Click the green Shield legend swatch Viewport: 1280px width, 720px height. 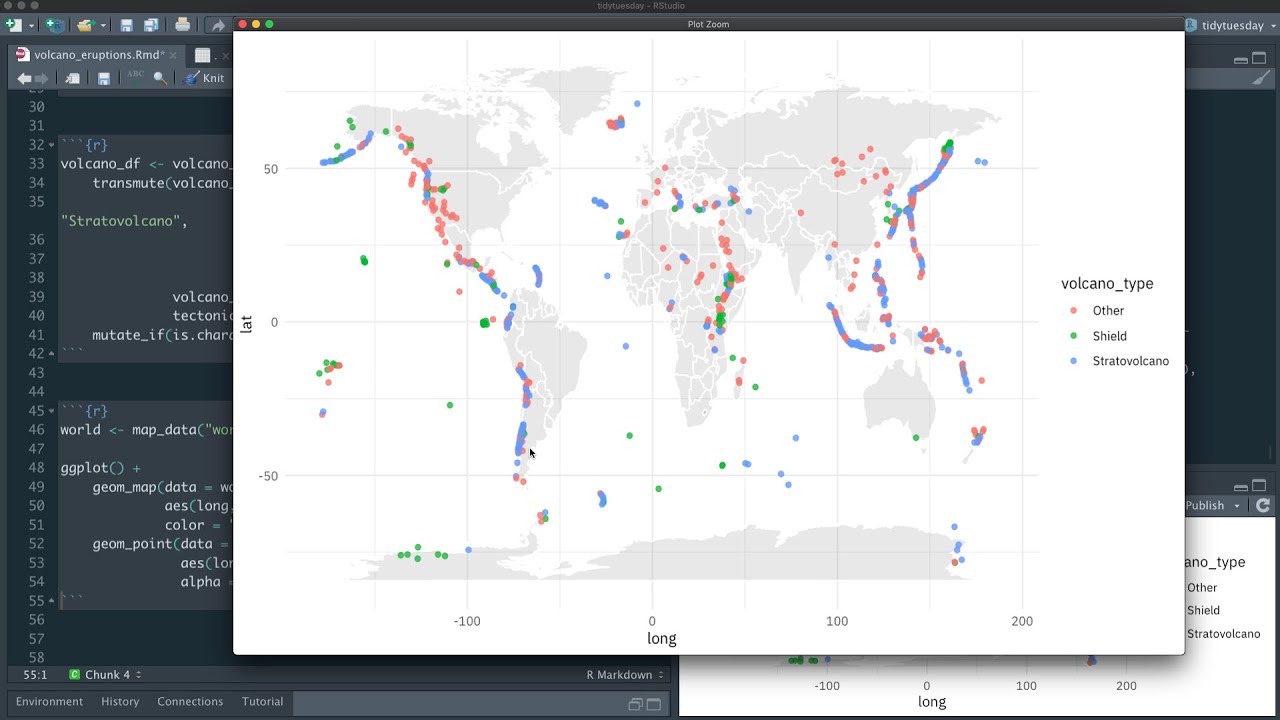click(1073, 336)
